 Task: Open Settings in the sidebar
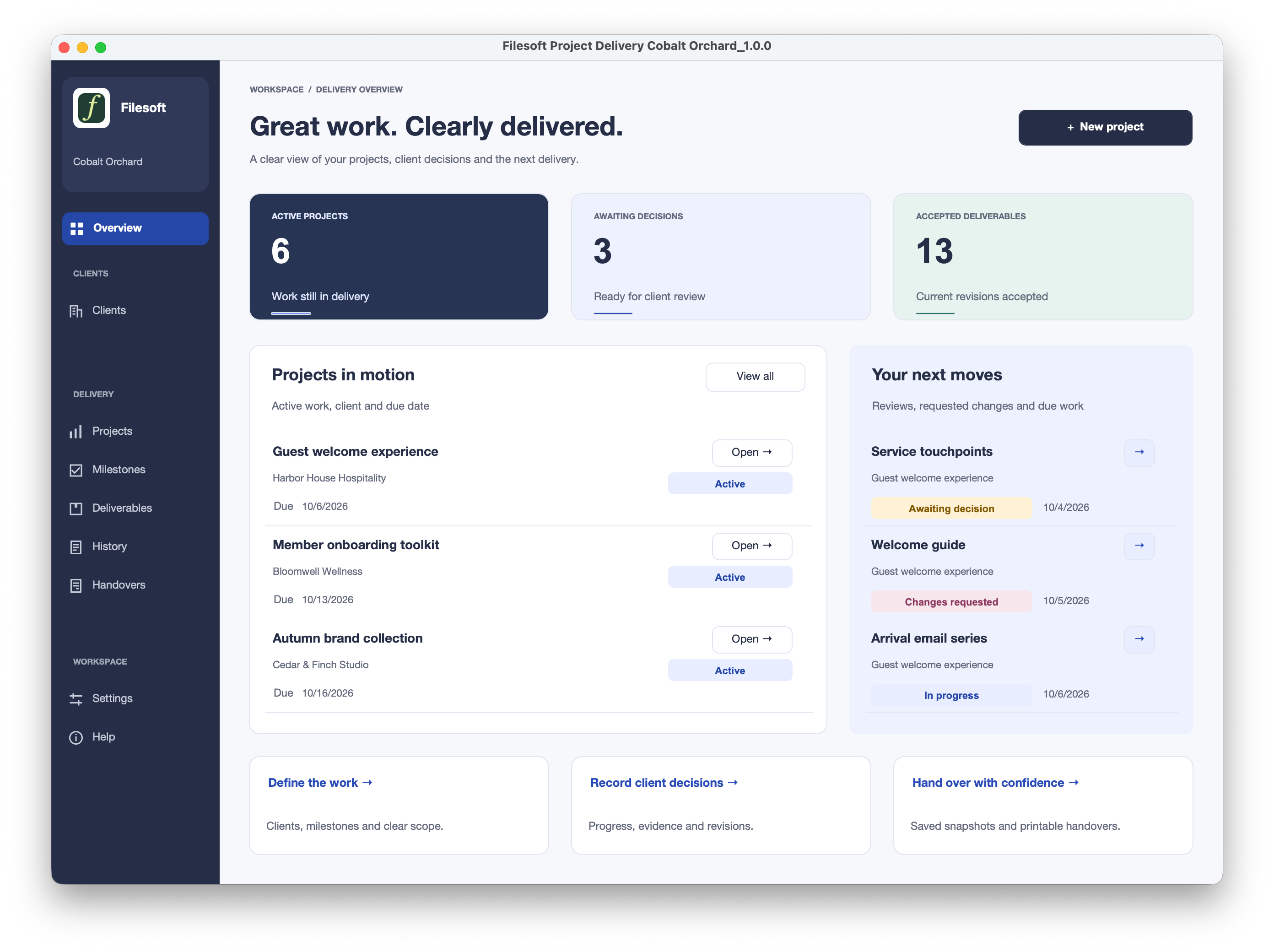pyautogui.click(x=135, y=698)
